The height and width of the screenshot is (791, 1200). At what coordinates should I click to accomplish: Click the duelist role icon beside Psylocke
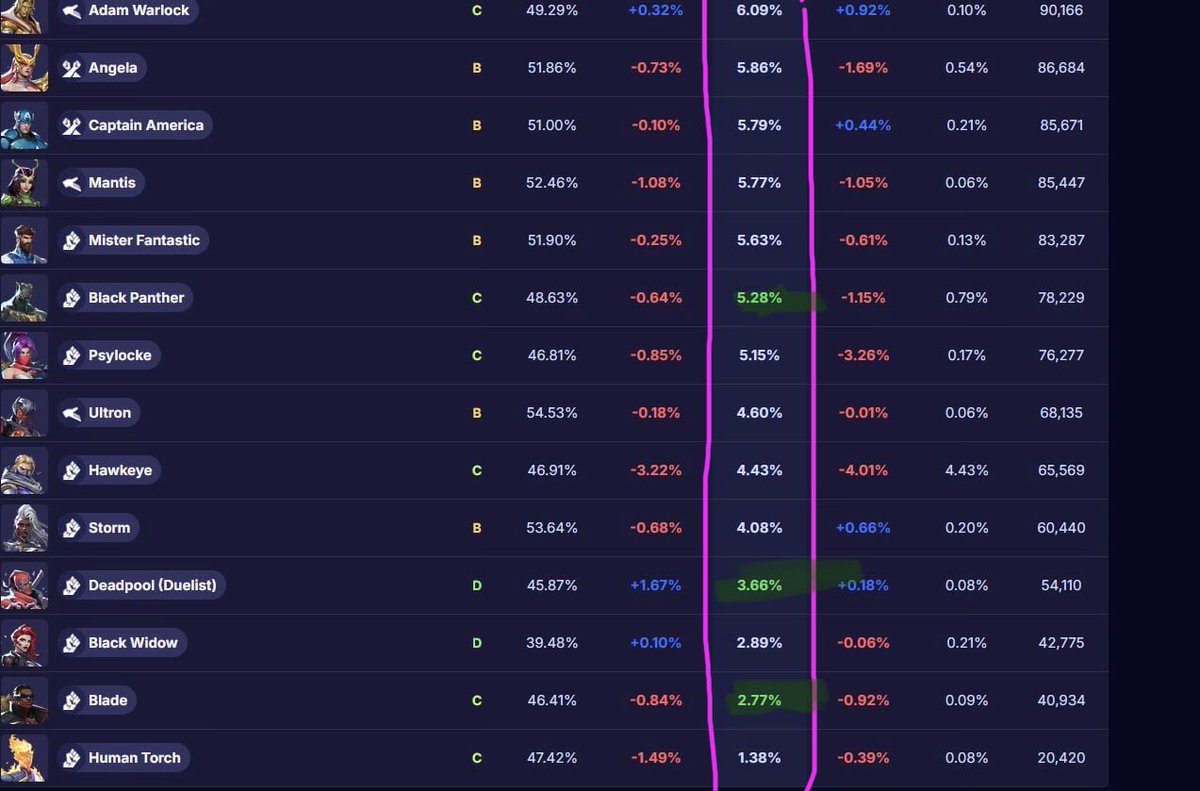[72, 356]
